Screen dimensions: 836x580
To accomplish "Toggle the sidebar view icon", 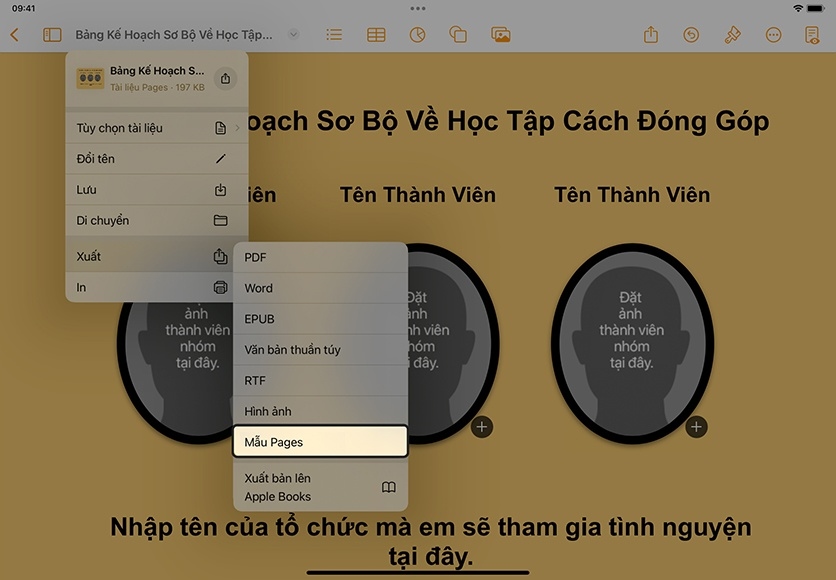I will click(52, 35).
